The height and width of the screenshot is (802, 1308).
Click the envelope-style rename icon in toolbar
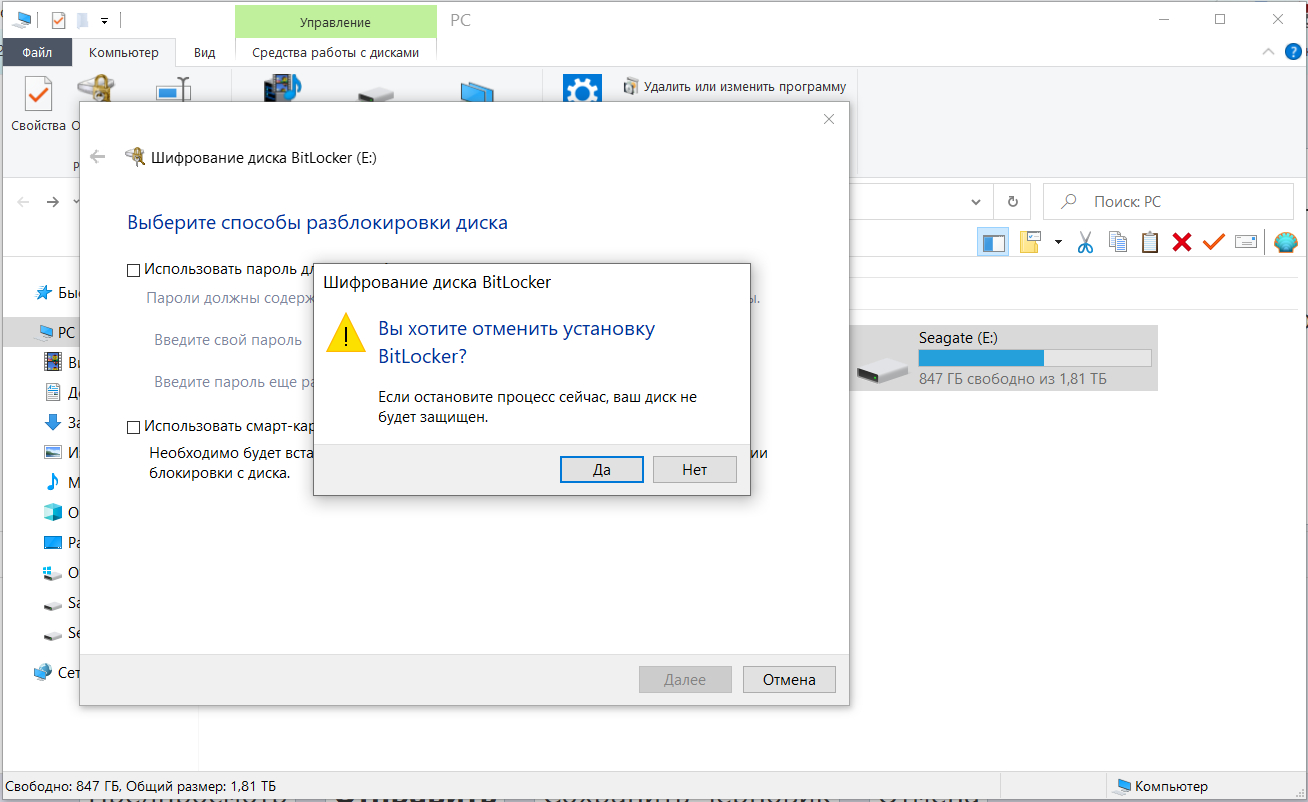click(x=1246, y=242)
